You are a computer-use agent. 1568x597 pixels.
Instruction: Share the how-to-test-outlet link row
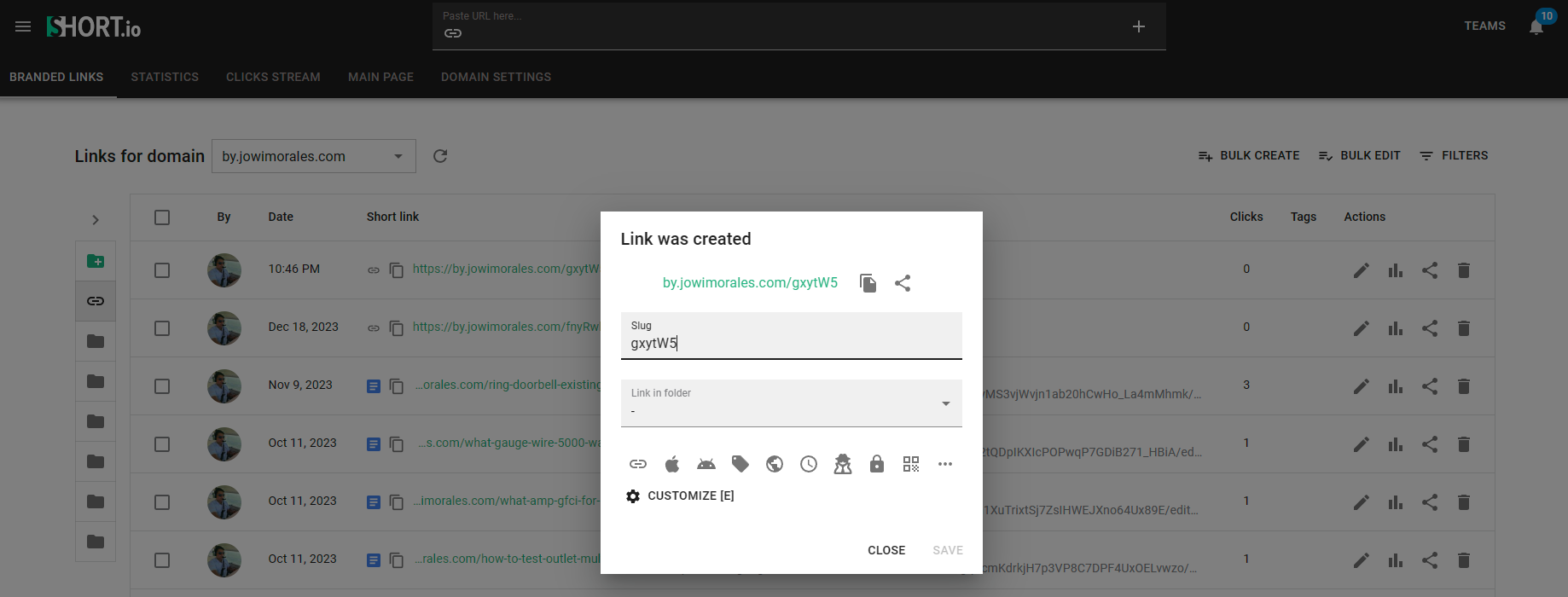pyautogui.click(x=1430, y=560)
